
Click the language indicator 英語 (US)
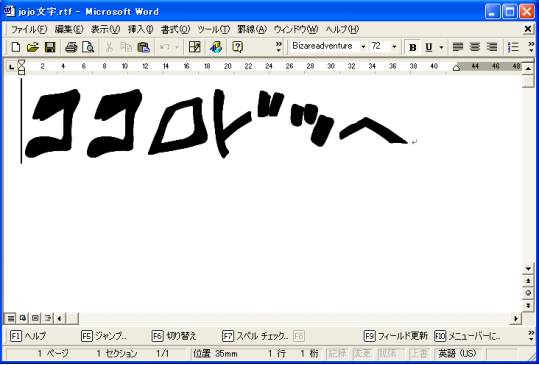[x=458, y=353]
